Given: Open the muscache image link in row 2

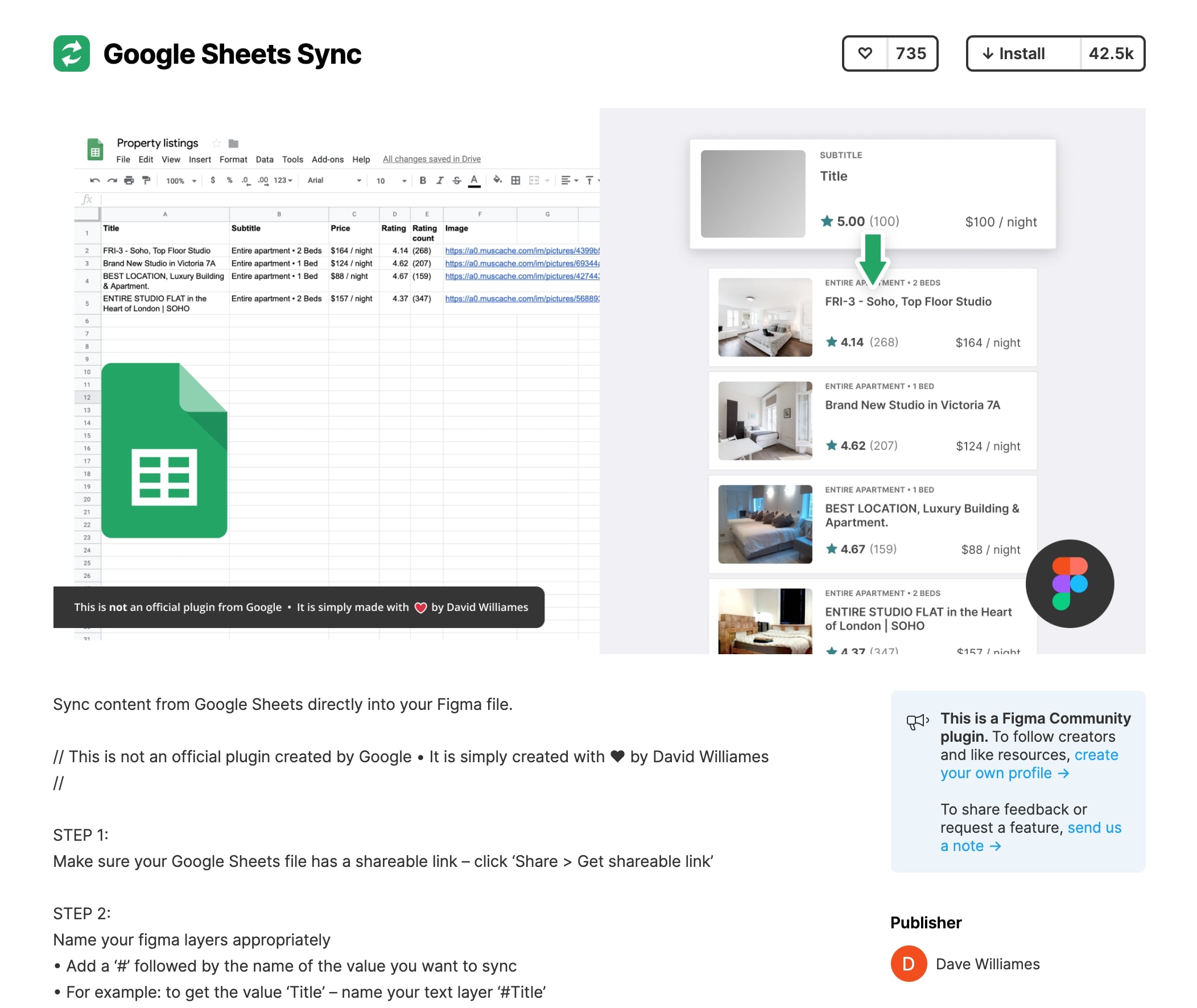Looking at the screenshot, I should pyautogui.click(x=522, y=251).
